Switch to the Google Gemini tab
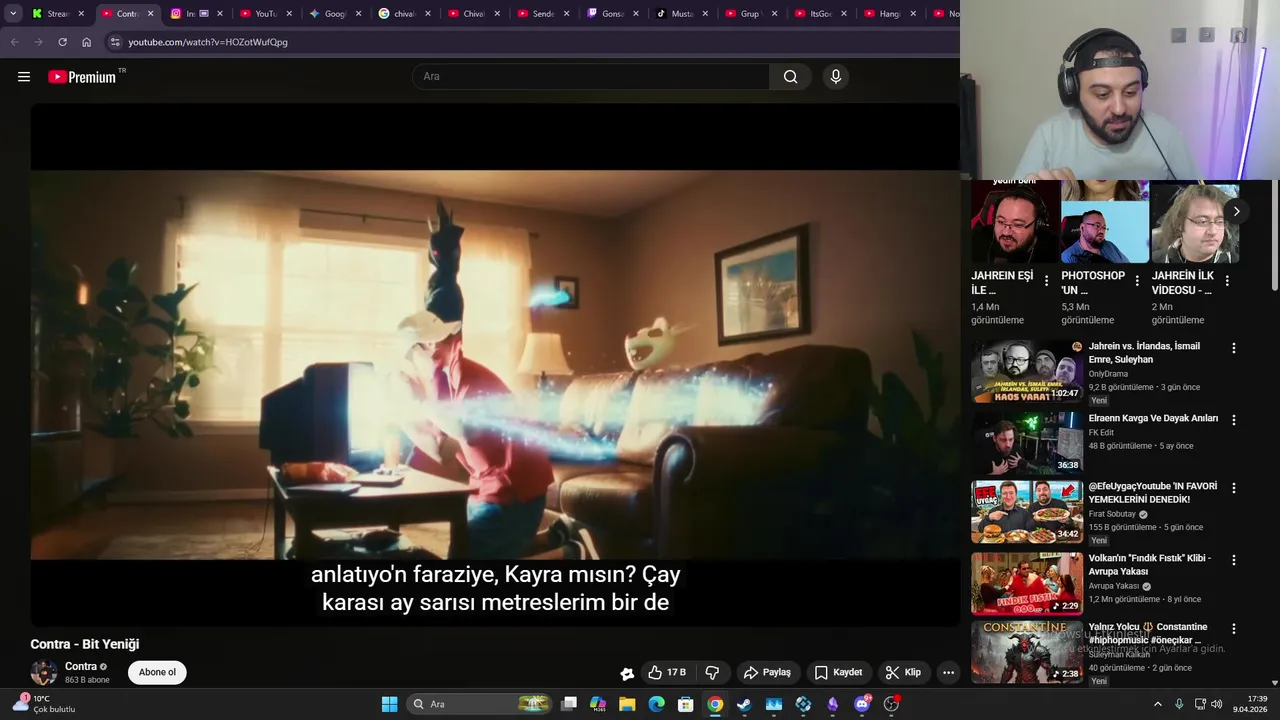The height and width of the screenshot is (720, 1280). [x=328, y=14]
